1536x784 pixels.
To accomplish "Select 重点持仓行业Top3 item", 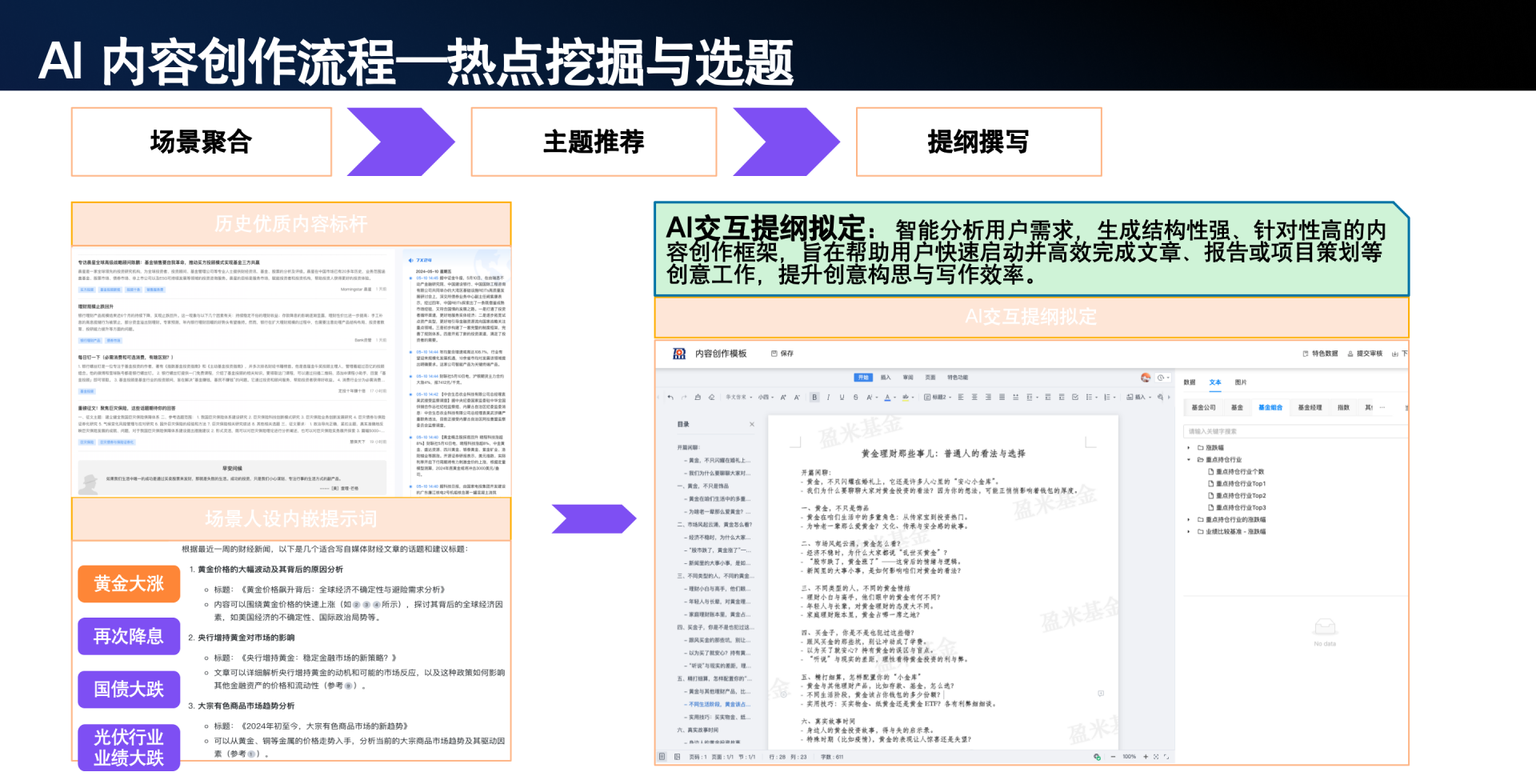I will point(1237,508).
